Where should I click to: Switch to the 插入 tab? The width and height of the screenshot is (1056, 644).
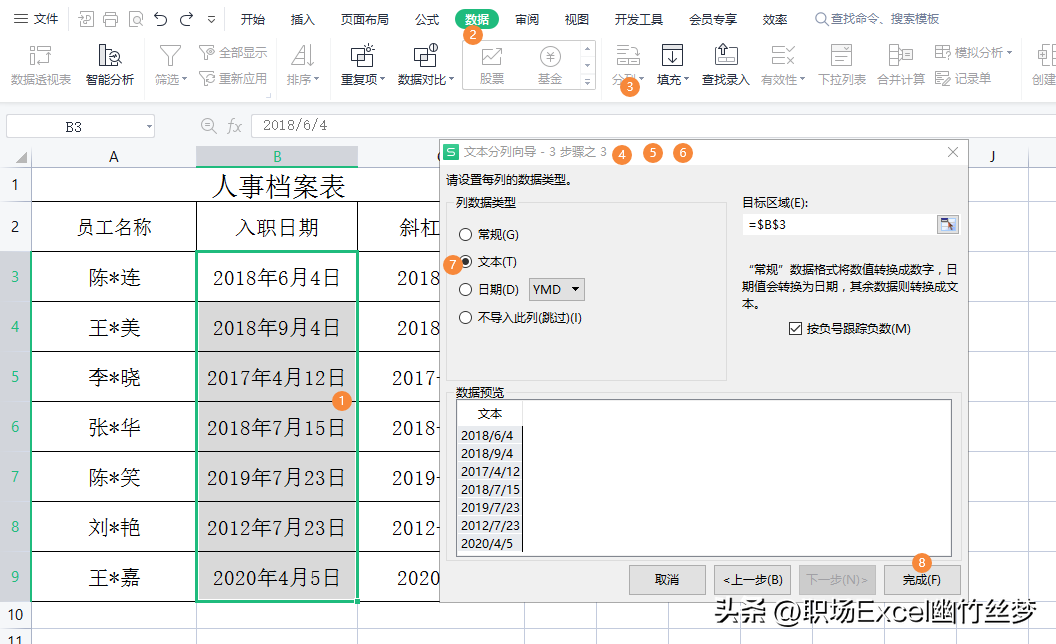[302, 20]
